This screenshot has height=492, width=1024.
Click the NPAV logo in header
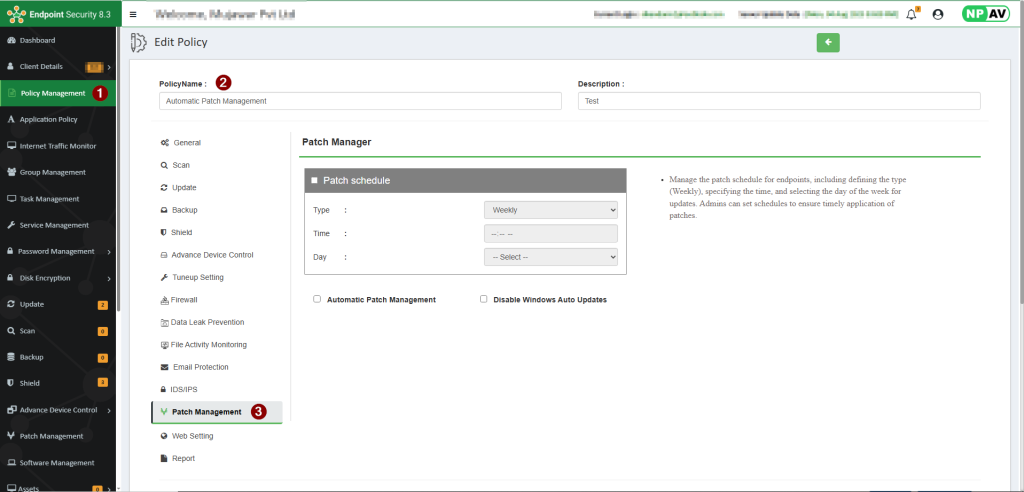tap(984, 15)
